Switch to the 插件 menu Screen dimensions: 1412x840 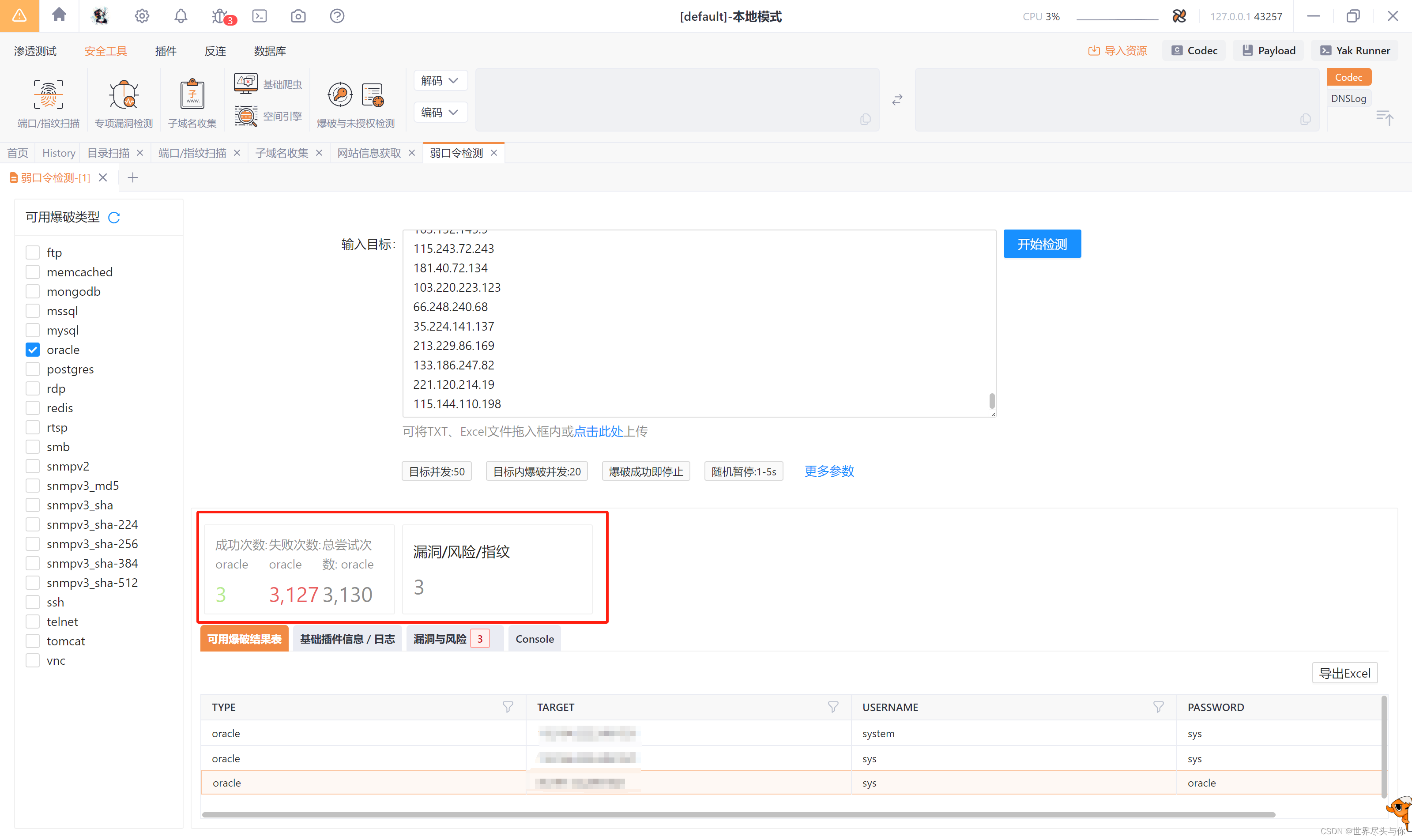click(x=165, y=51)
